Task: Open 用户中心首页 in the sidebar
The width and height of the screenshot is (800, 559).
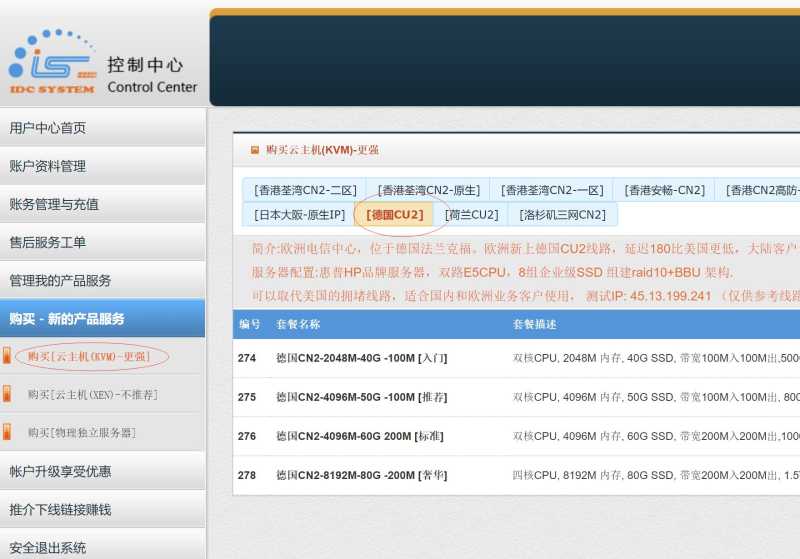Action: (103, 128)
